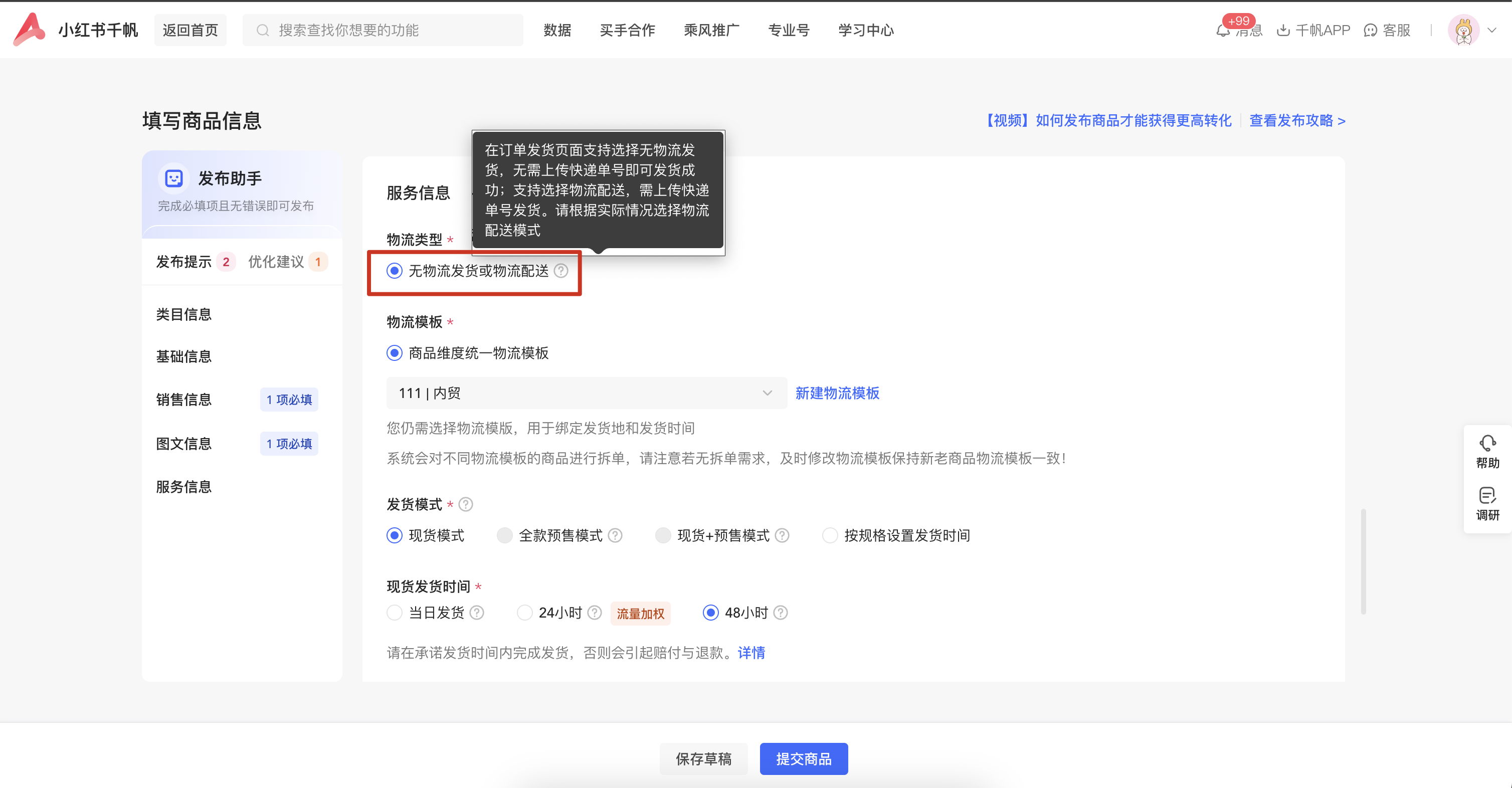Image resolution: width=1512 pixels, height=788 pixels.
Task: Click the help icon beside 无物流发货或物流配送
Action: point(561,271)
